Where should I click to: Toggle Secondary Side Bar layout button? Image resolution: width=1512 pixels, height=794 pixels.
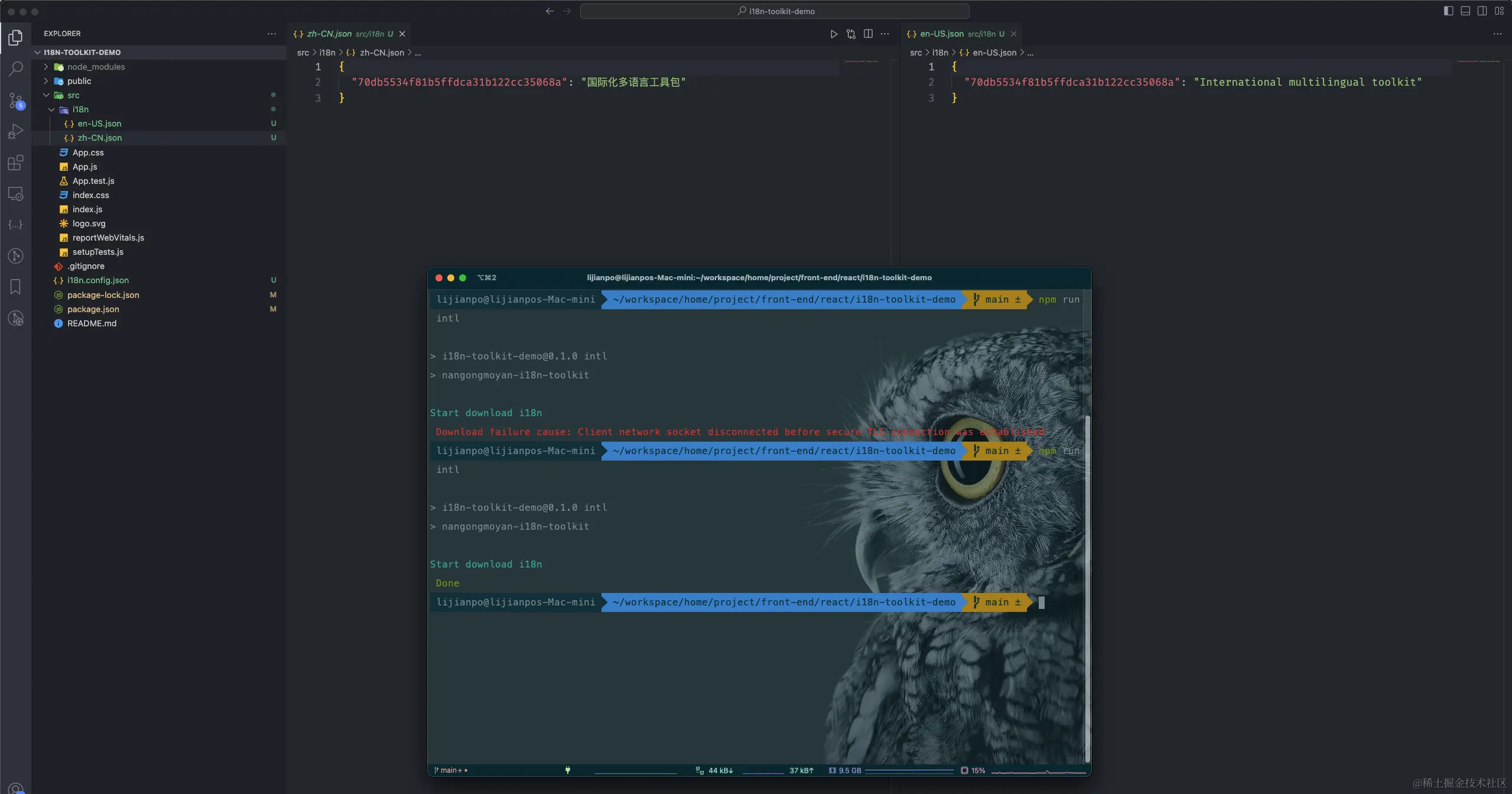[1482, 11]
